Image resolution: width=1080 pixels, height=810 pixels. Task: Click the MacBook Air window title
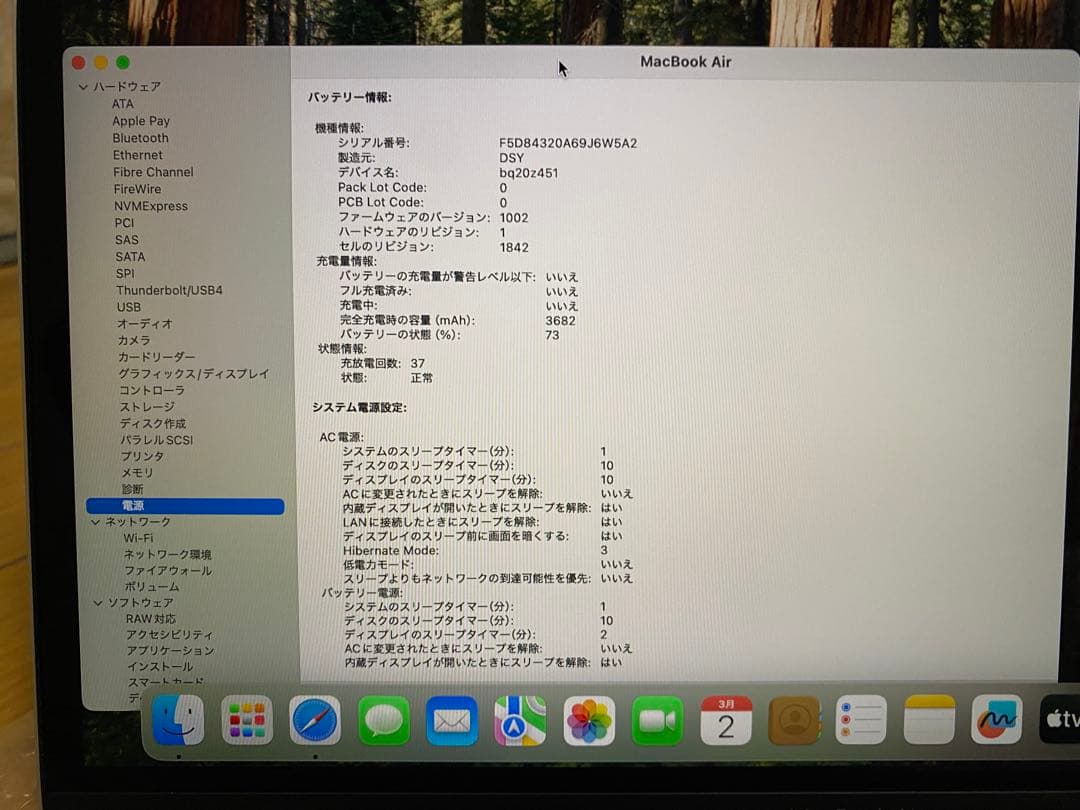[686, 62]
